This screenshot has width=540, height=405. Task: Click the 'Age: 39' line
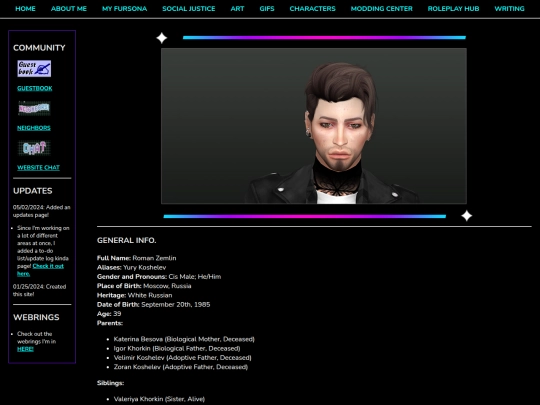click(109, 314)
